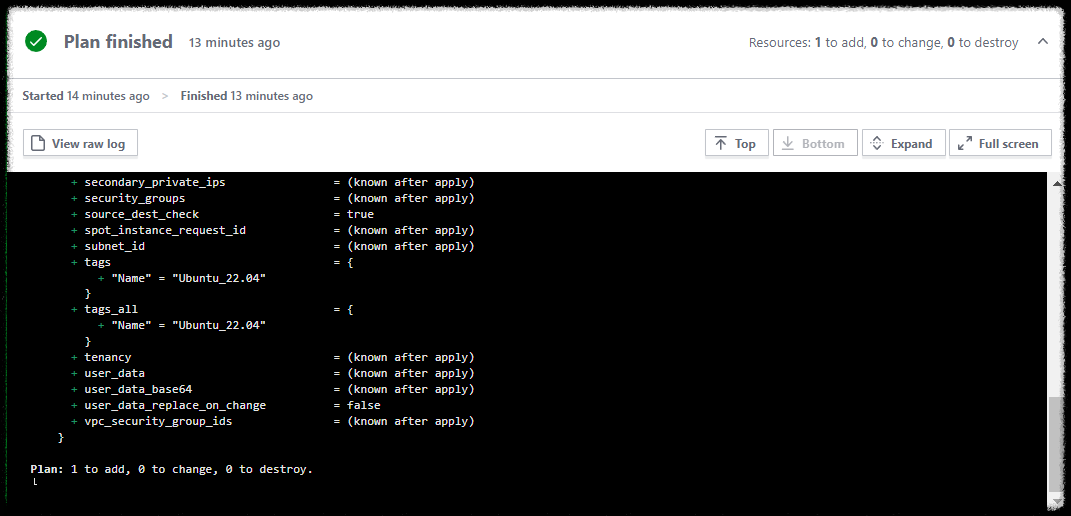Click the user_data_base64 line
The width and height of the screenshot is (1071, 516).
click(273, 389)
